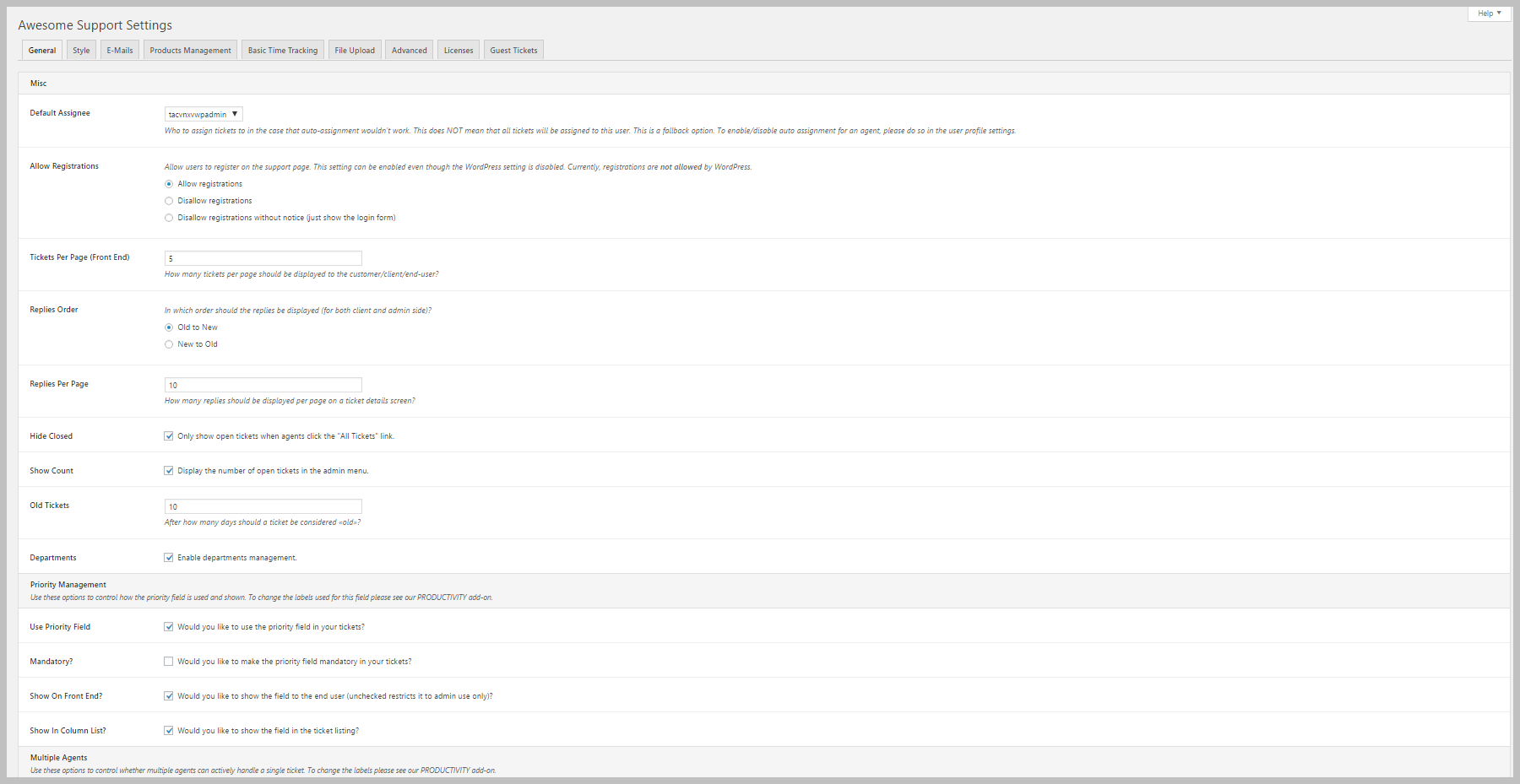The width and height of the screenshot is (1520, 784).
Task: Click the Old Tickets days field
Action: [263, 506]
